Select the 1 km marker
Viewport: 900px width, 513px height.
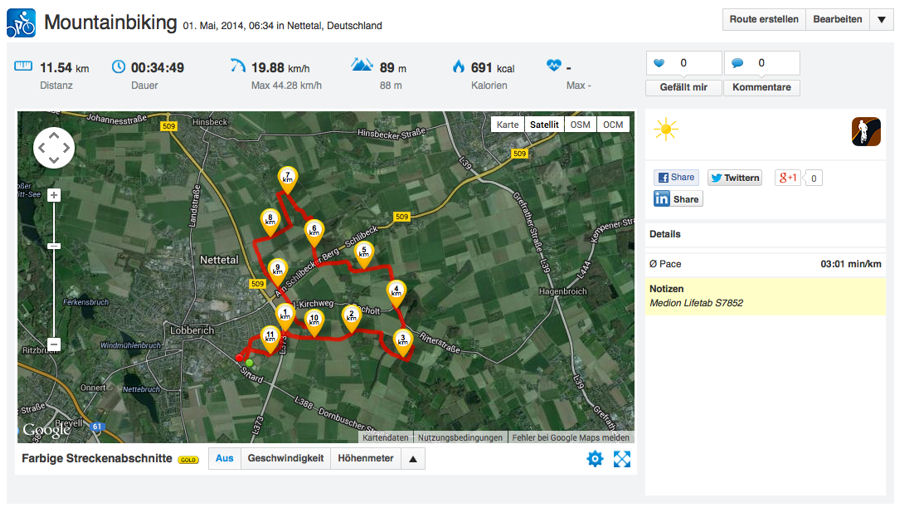(x=285, y=317)
